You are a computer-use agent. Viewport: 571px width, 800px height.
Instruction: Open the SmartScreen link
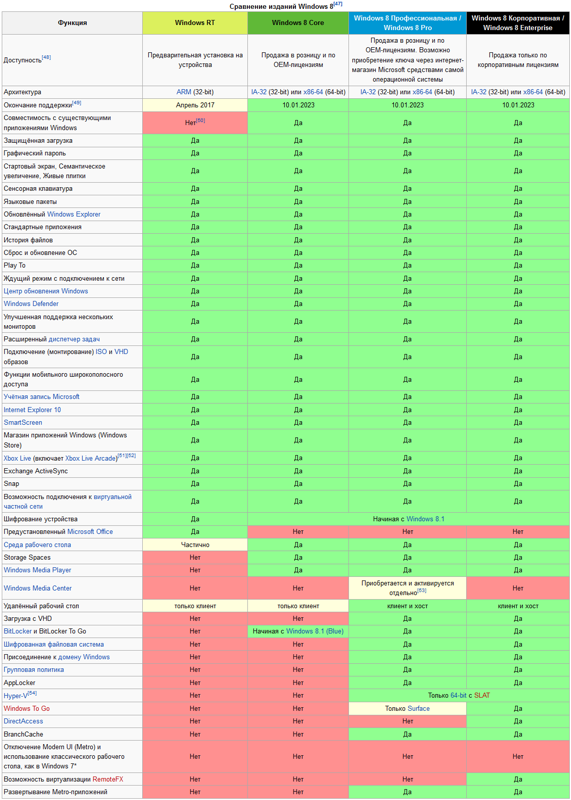click(23, 422)
